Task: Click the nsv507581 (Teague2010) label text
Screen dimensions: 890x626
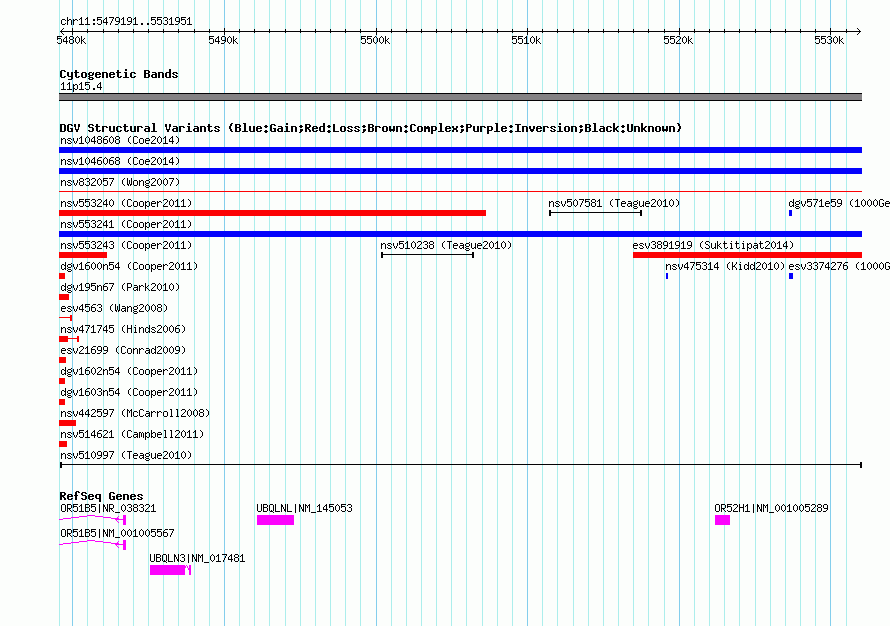Action: [614, 203]
